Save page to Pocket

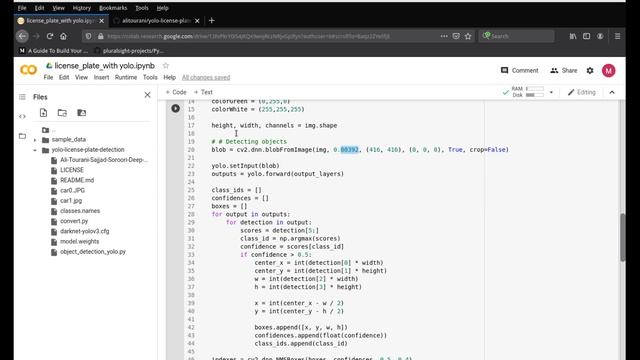(456, 36)
